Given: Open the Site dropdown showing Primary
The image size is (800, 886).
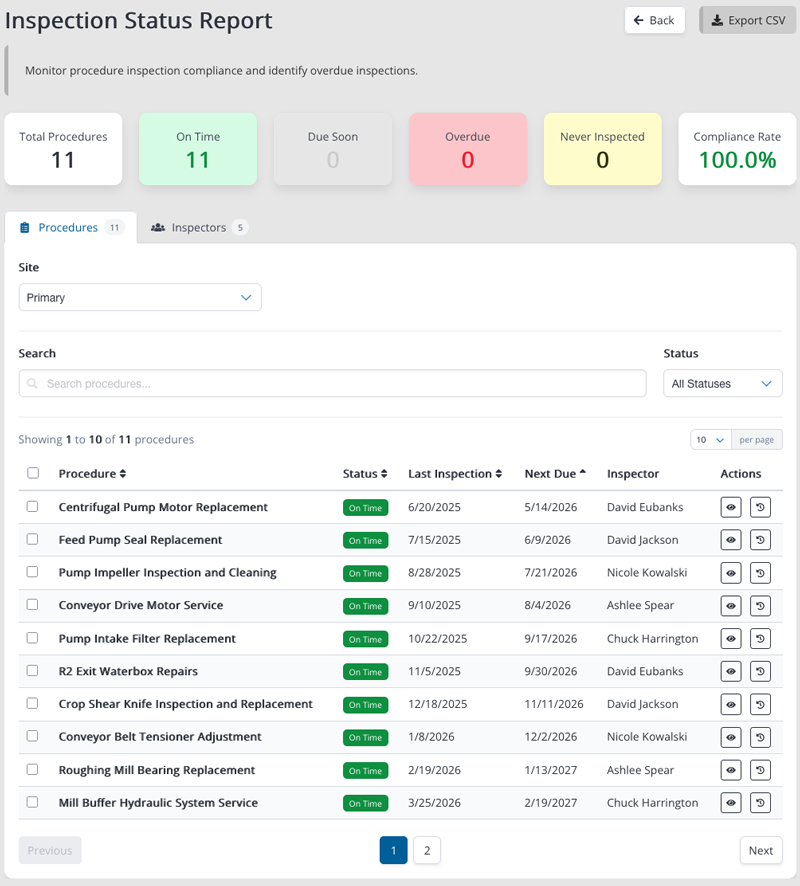Looking at the screenshot, I should [x=140, y=297].
